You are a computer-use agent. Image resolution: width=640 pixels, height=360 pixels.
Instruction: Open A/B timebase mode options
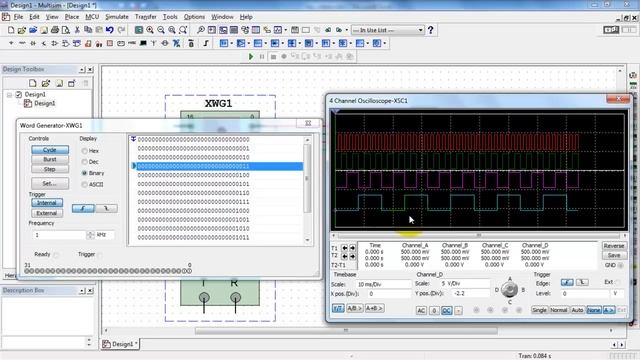354,309
